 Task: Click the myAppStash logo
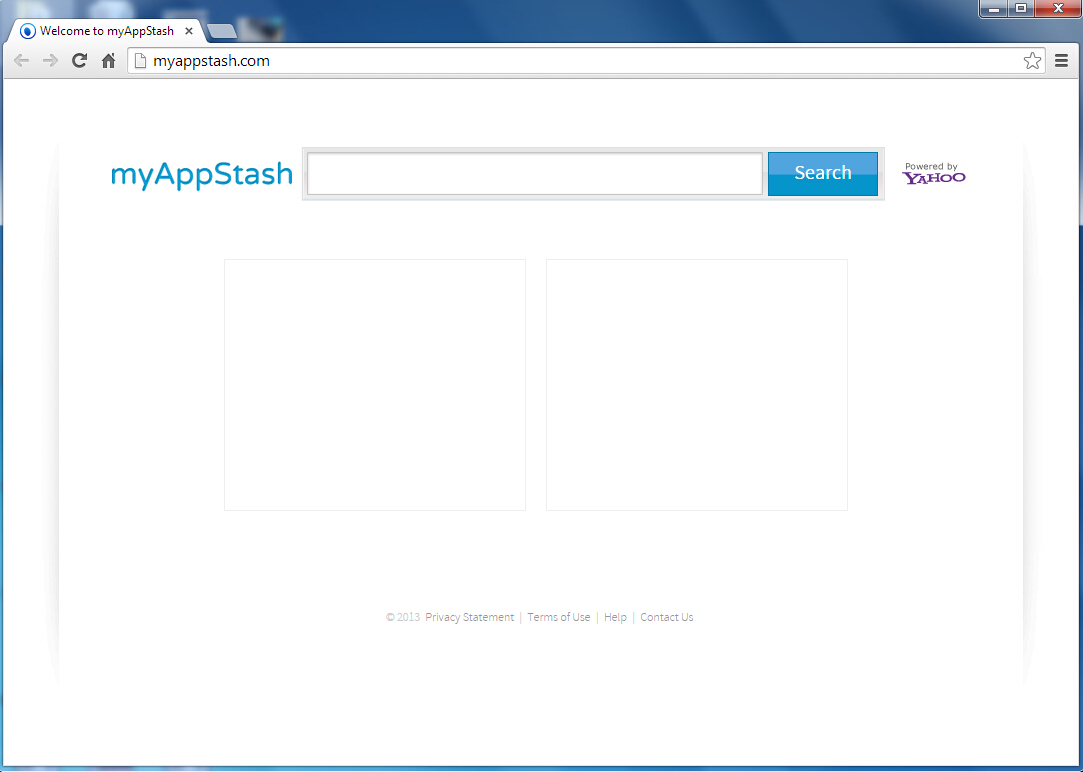click(x=202, y=174)
